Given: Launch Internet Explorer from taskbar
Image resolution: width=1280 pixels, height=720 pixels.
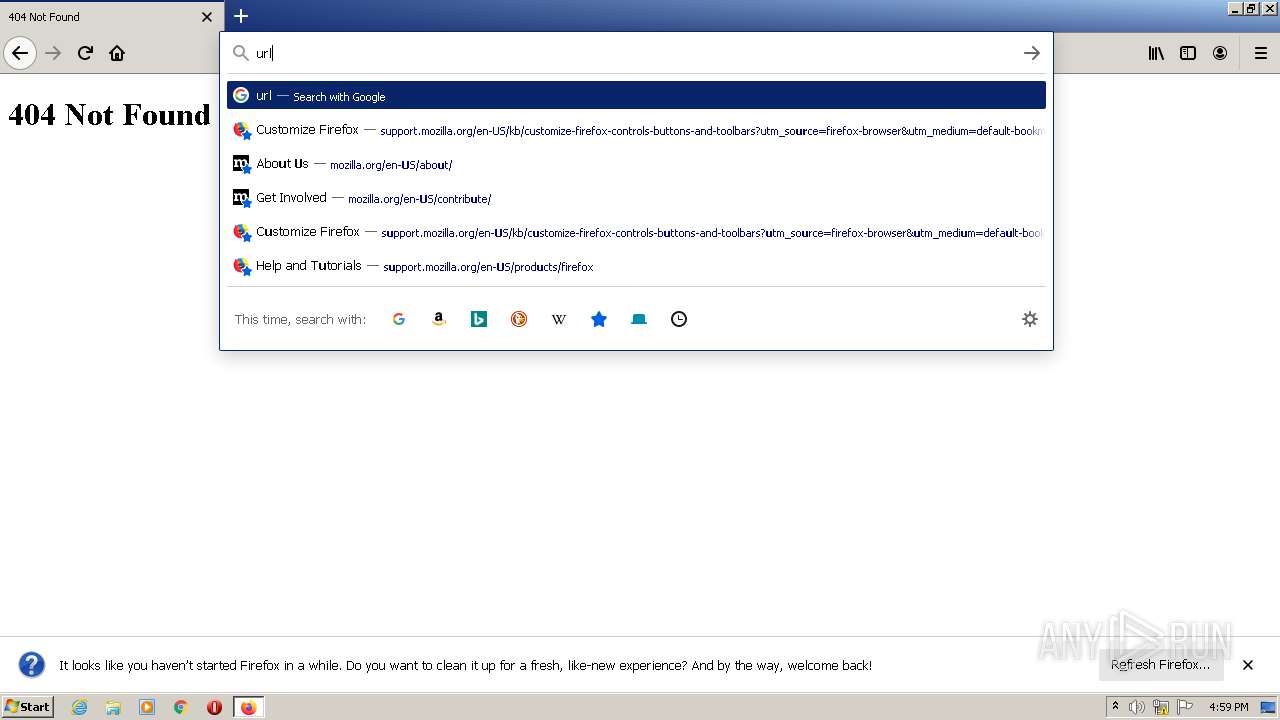Looking at the screenshot, I should [80, 707].
